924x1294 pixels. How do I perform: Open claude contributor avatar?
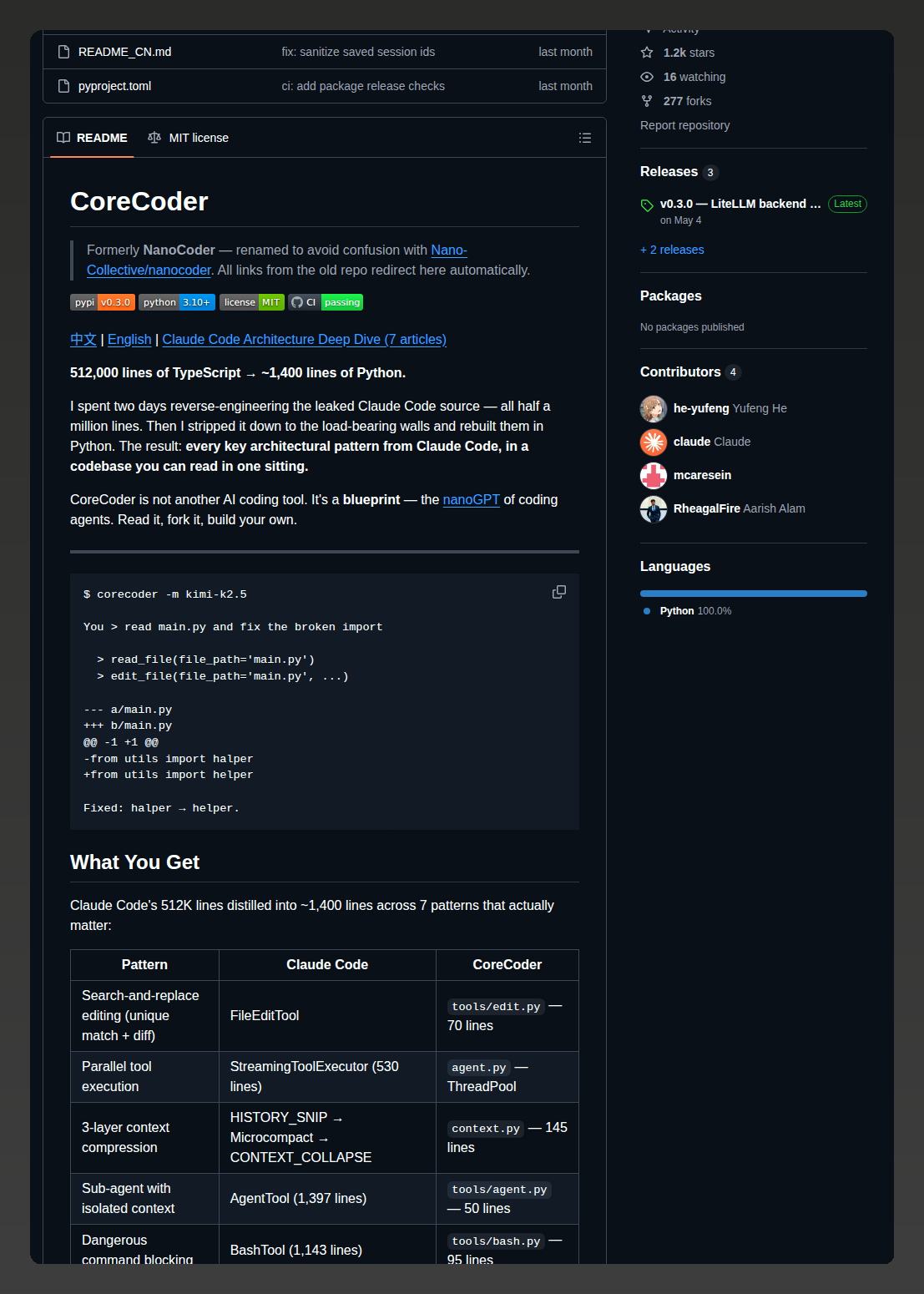[654, 442]
